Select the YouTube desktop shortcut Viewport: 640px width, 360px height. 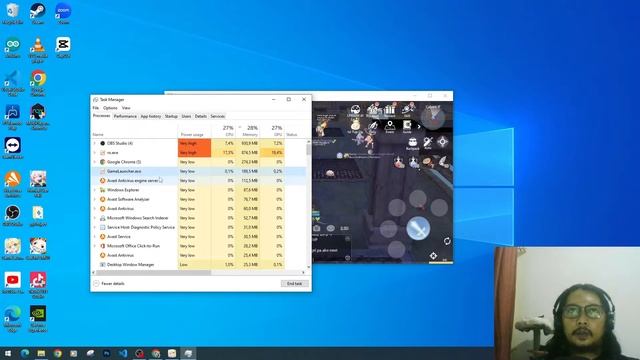pyautogui.click(x=13, y=282)
